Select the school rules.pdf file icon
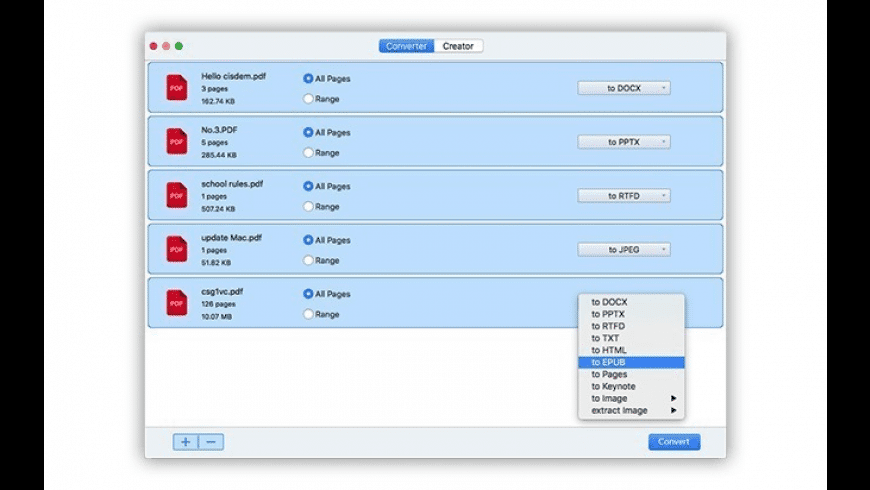870x490 pixels. pos(177,196)
